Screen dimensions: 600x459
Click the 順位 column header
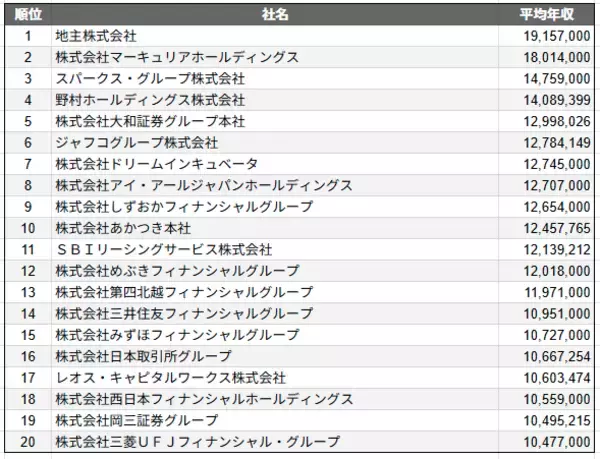[x=28, y=15]
